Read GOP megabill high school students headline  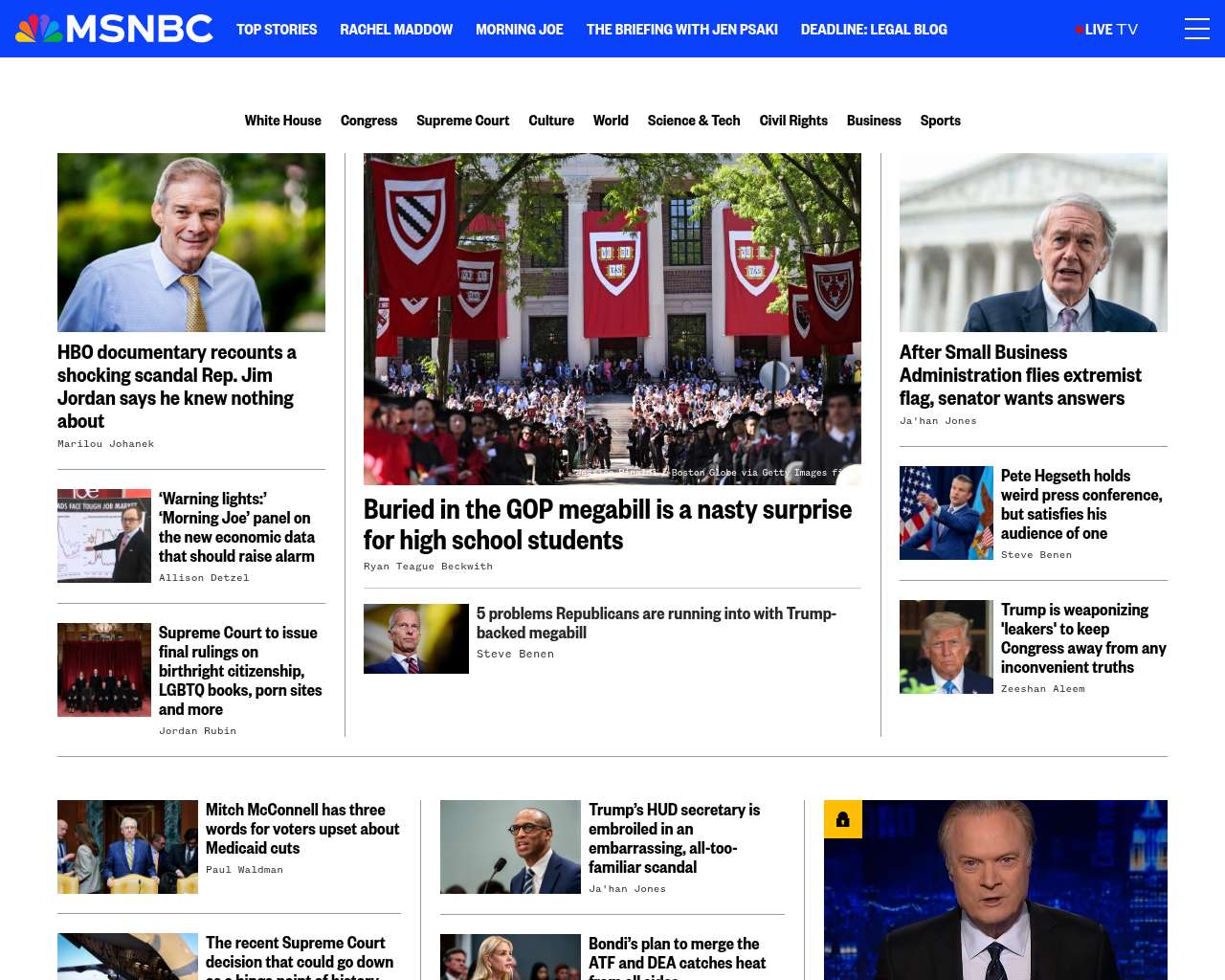tap(608, 524)
